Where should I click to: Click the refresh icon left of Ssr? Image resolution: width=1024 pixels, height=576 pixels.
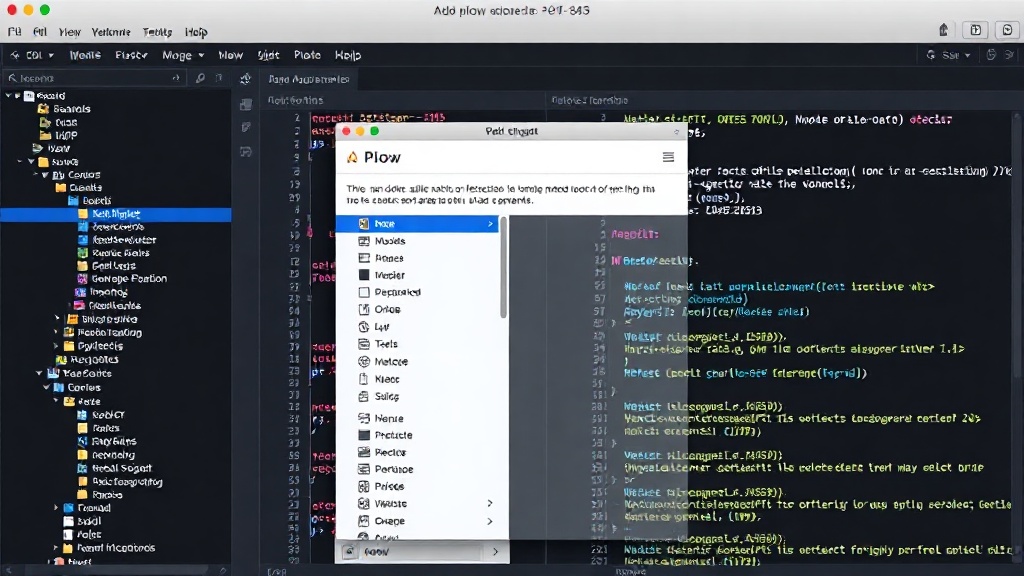click(x=931, y=56)
